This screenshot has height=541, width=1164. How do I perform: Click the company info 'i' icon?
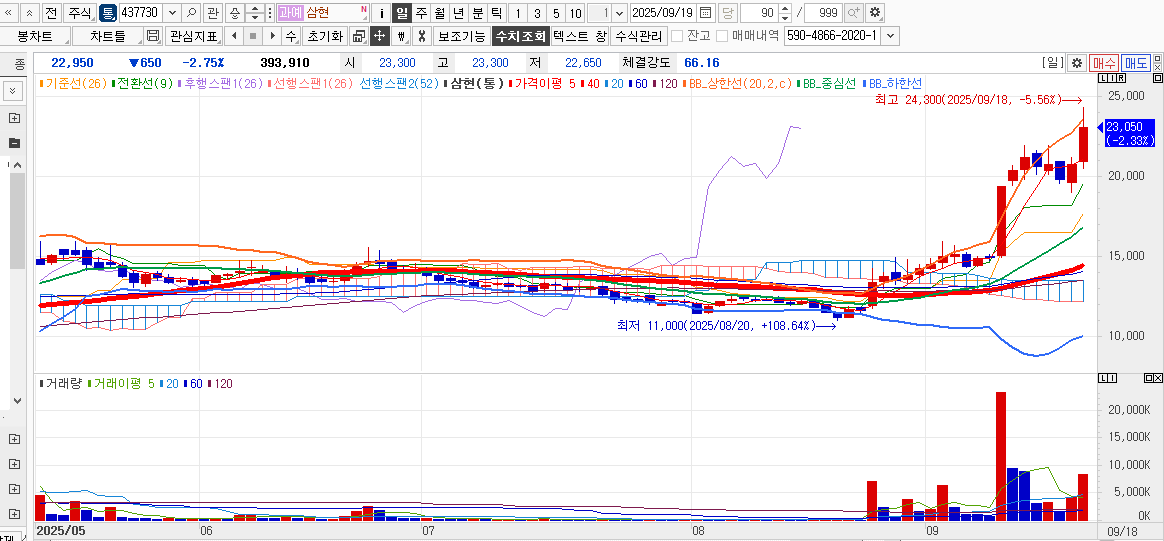click(x=382, y=13)
